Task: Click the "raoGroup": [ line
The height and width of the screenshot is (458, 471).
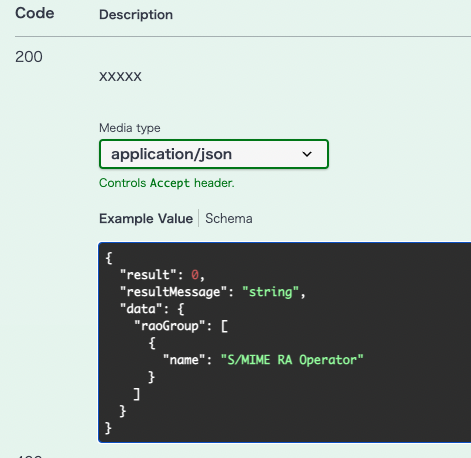Action: point(181,326)
